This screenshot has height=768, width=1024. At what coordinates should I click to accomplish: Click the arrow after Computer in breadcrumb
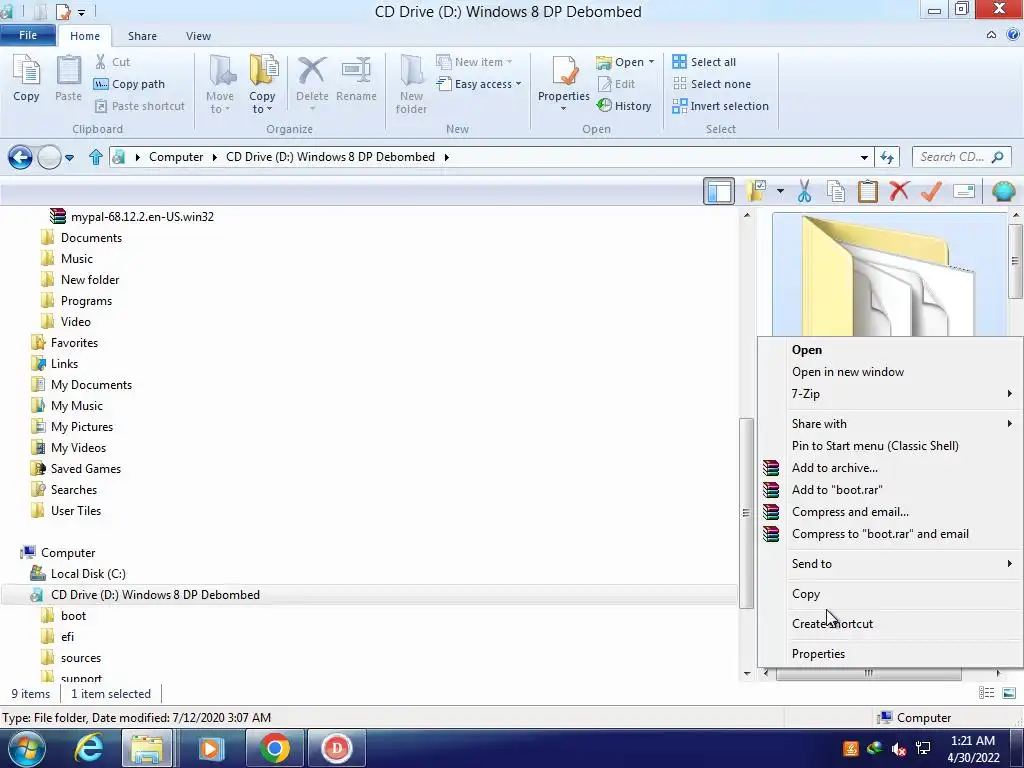(214, 157)
